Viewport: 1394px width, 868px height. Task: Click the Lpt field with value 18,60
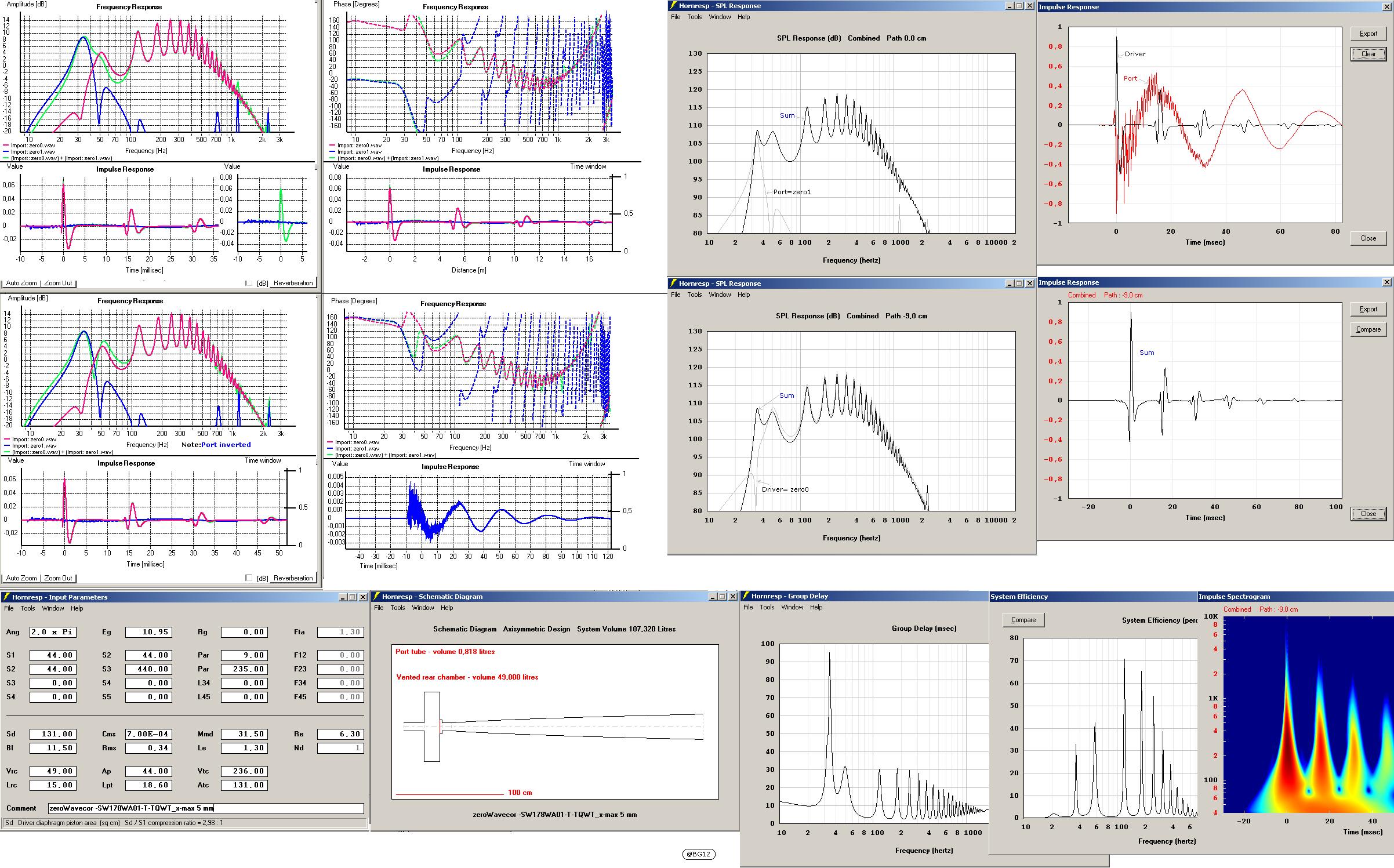[148, 785]
